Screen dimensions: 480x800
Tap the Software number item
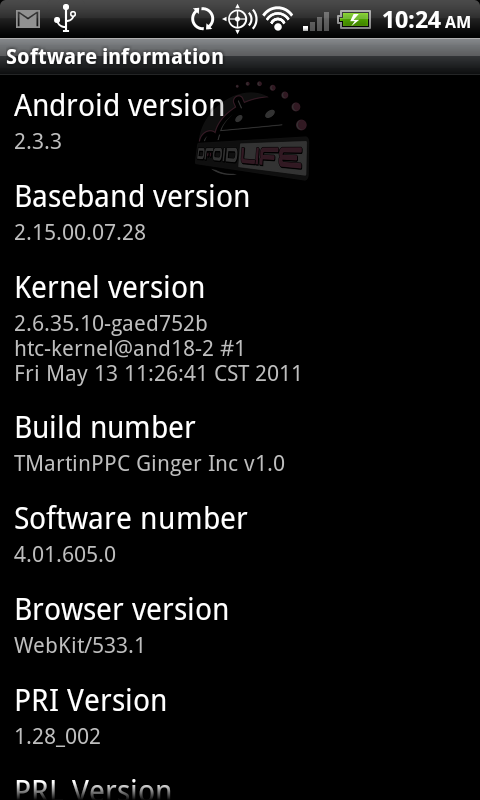tap(240, 535)
